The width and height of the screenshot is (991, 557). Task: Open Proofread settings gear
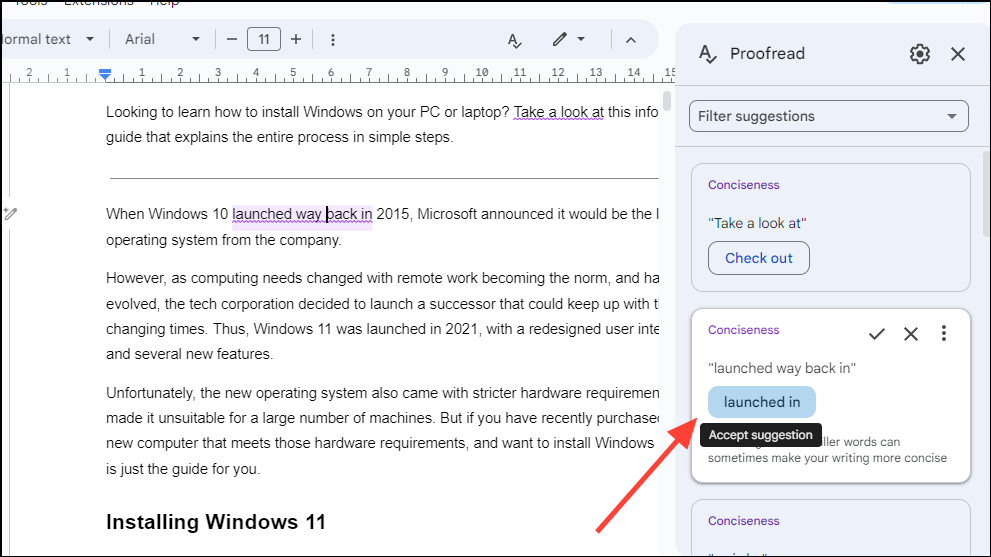tap(920, 54)
